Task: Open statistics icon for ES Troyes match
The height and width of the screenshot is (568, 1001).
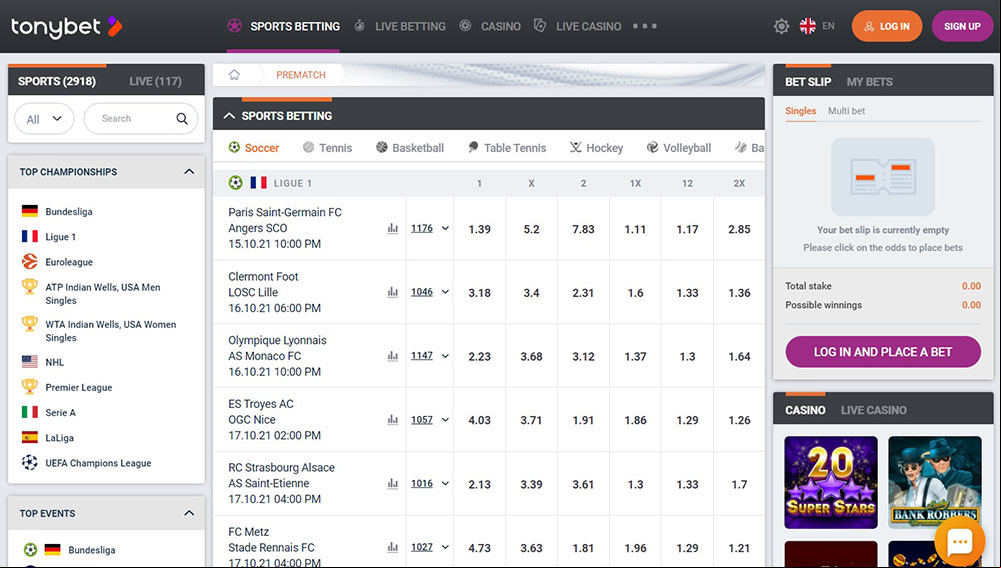Action: pyautogui.click(x=393, y=420)
